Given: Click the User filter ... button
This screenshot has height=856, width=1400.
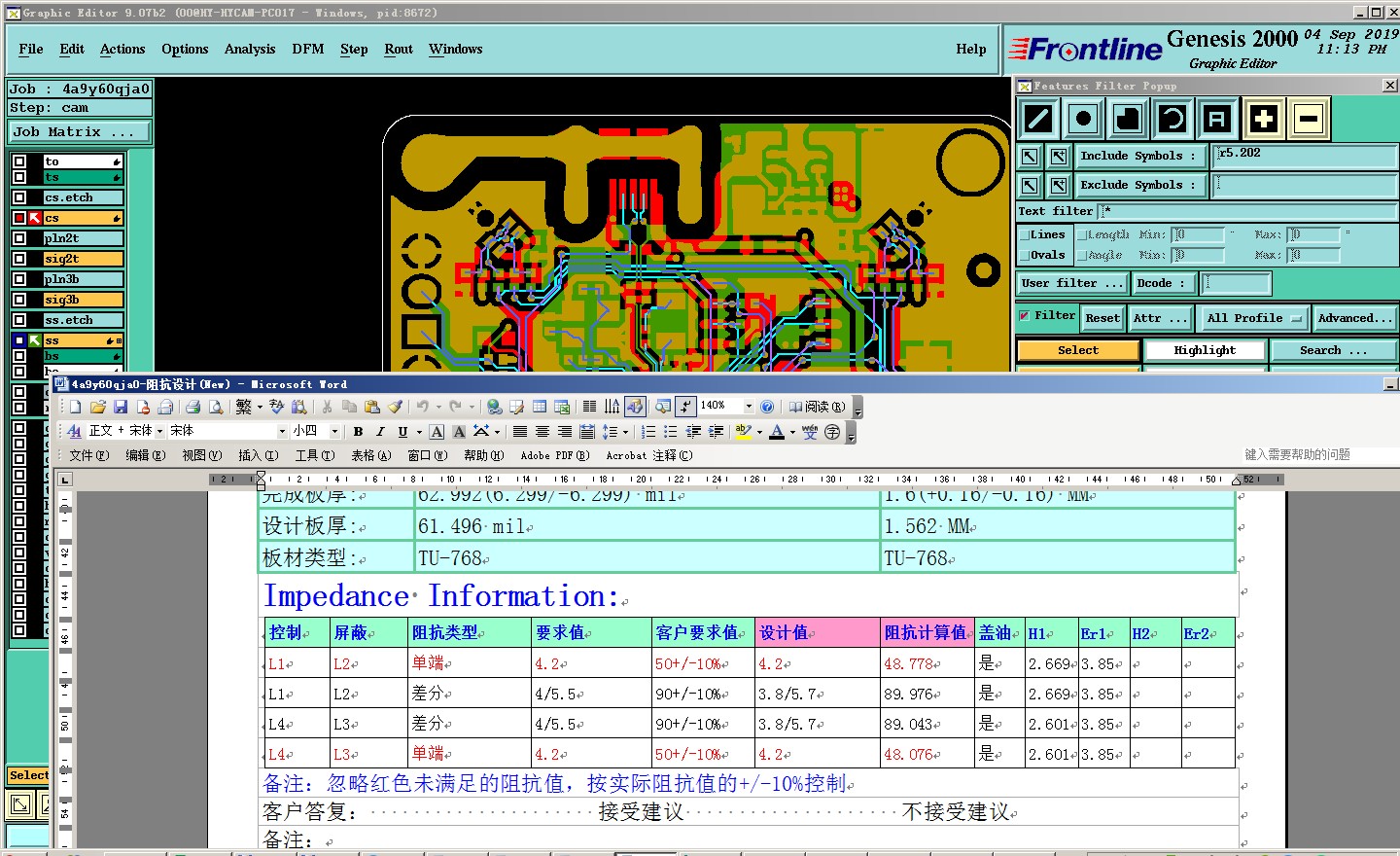Looking at the screenshot, I should 1072,283.
